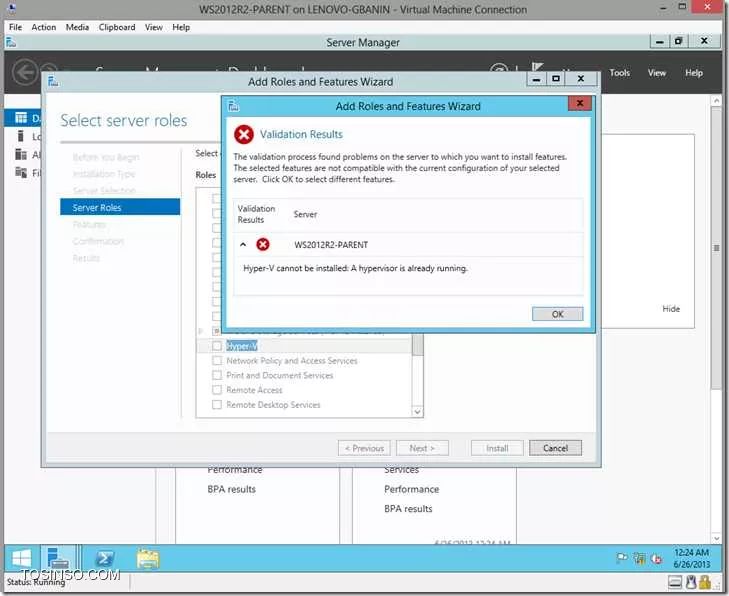
Task: Click the Server Manager scroll-down arrow
Action: (716, 538)
